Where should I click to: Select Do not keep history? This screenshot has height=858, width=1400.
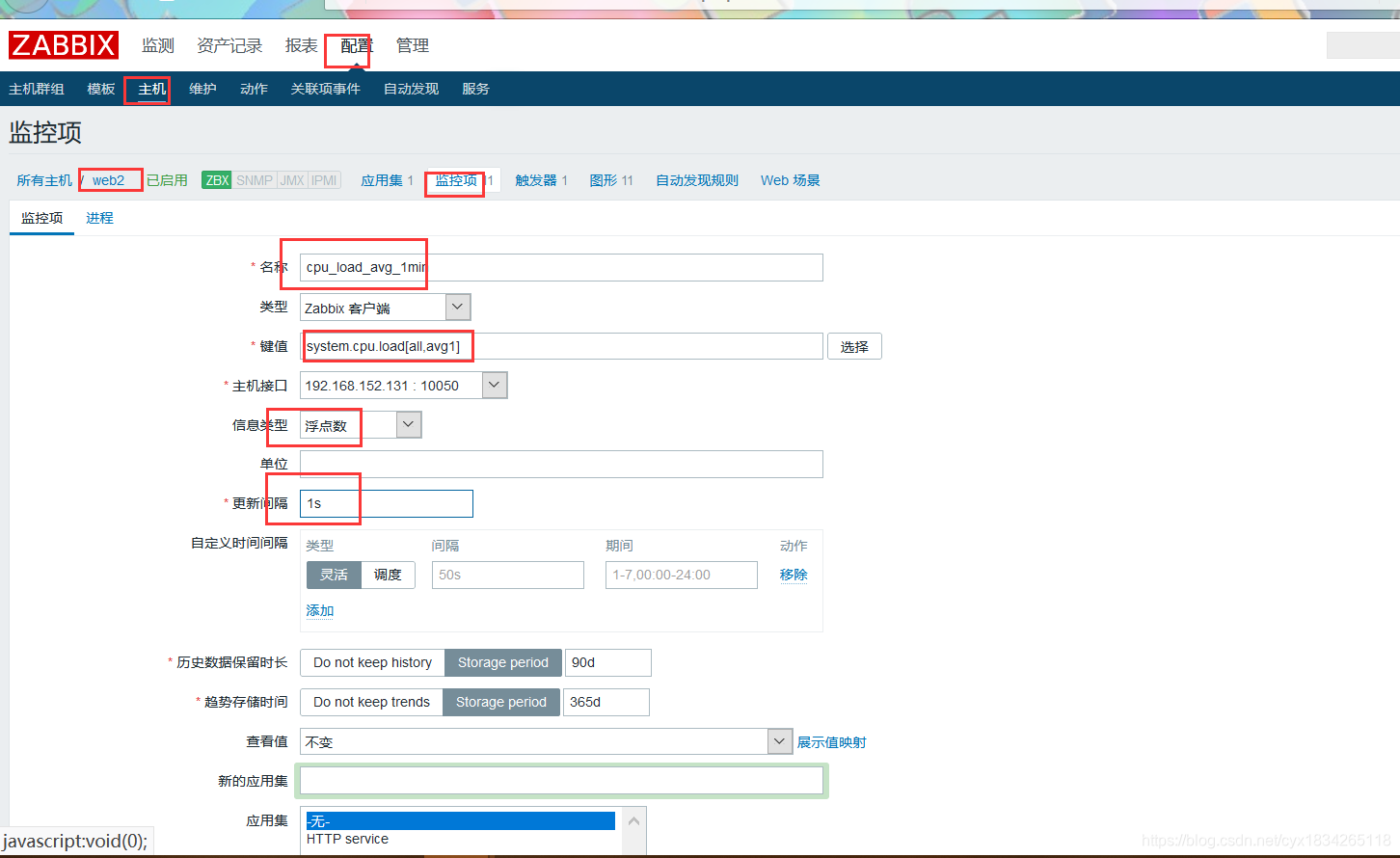tap(372, 662)
